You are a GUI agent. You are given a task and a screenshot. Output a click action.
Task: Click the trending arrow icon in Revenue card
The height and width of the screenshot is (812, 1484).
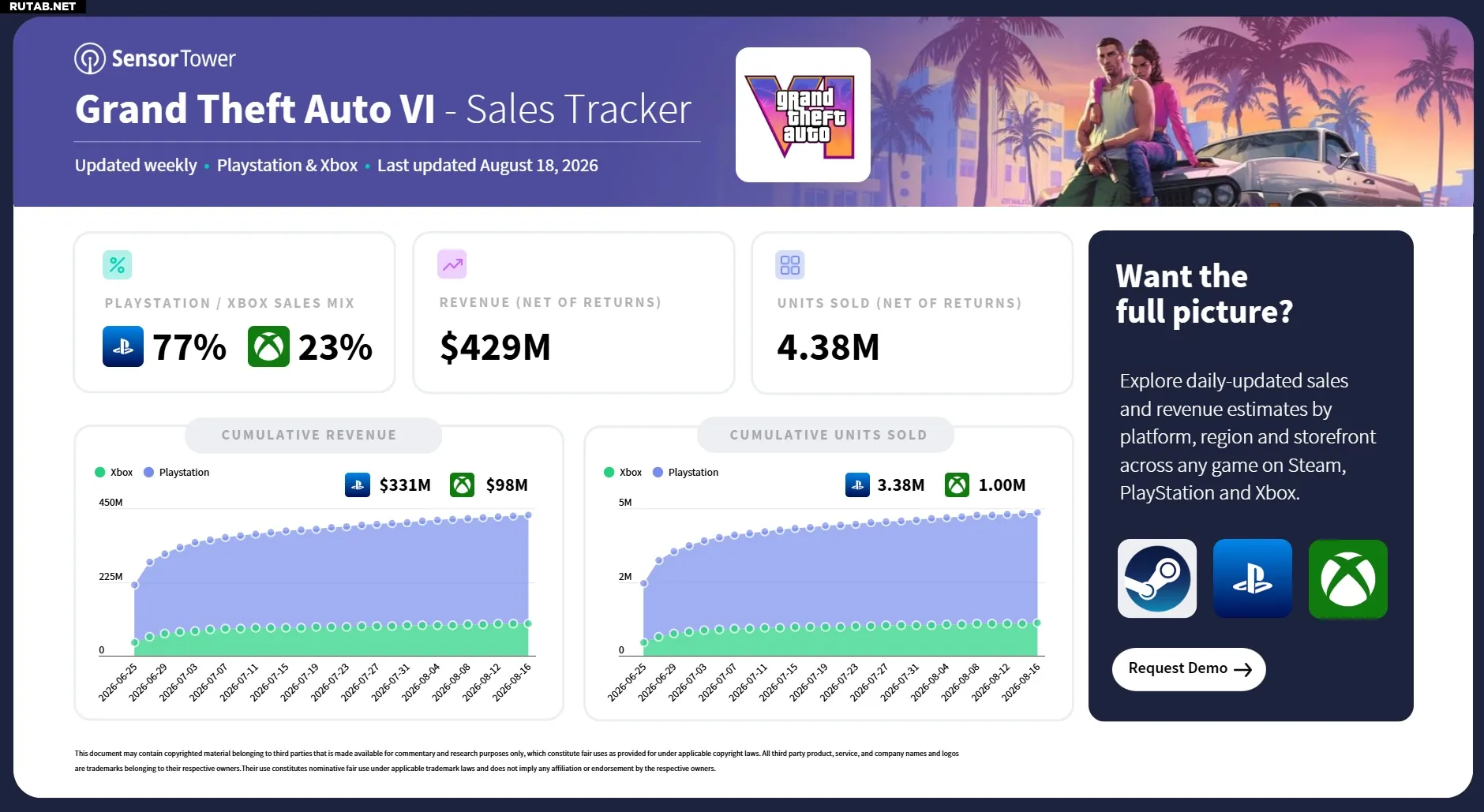click(x=452, y=264)
